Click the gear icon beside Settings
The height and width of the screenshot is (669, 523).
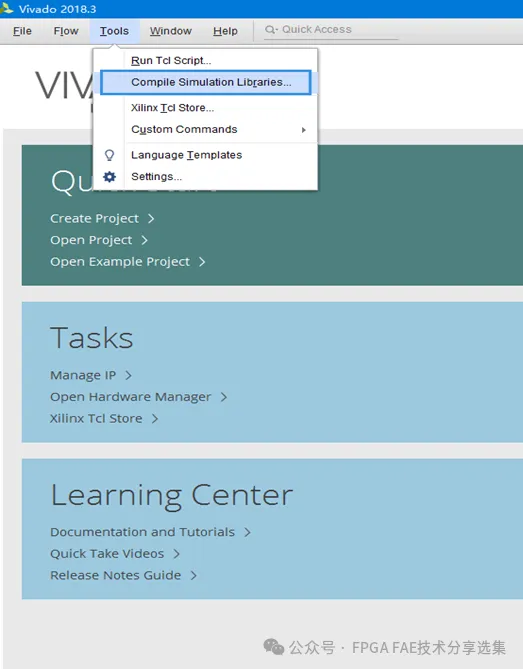click(x=110, y=177)
